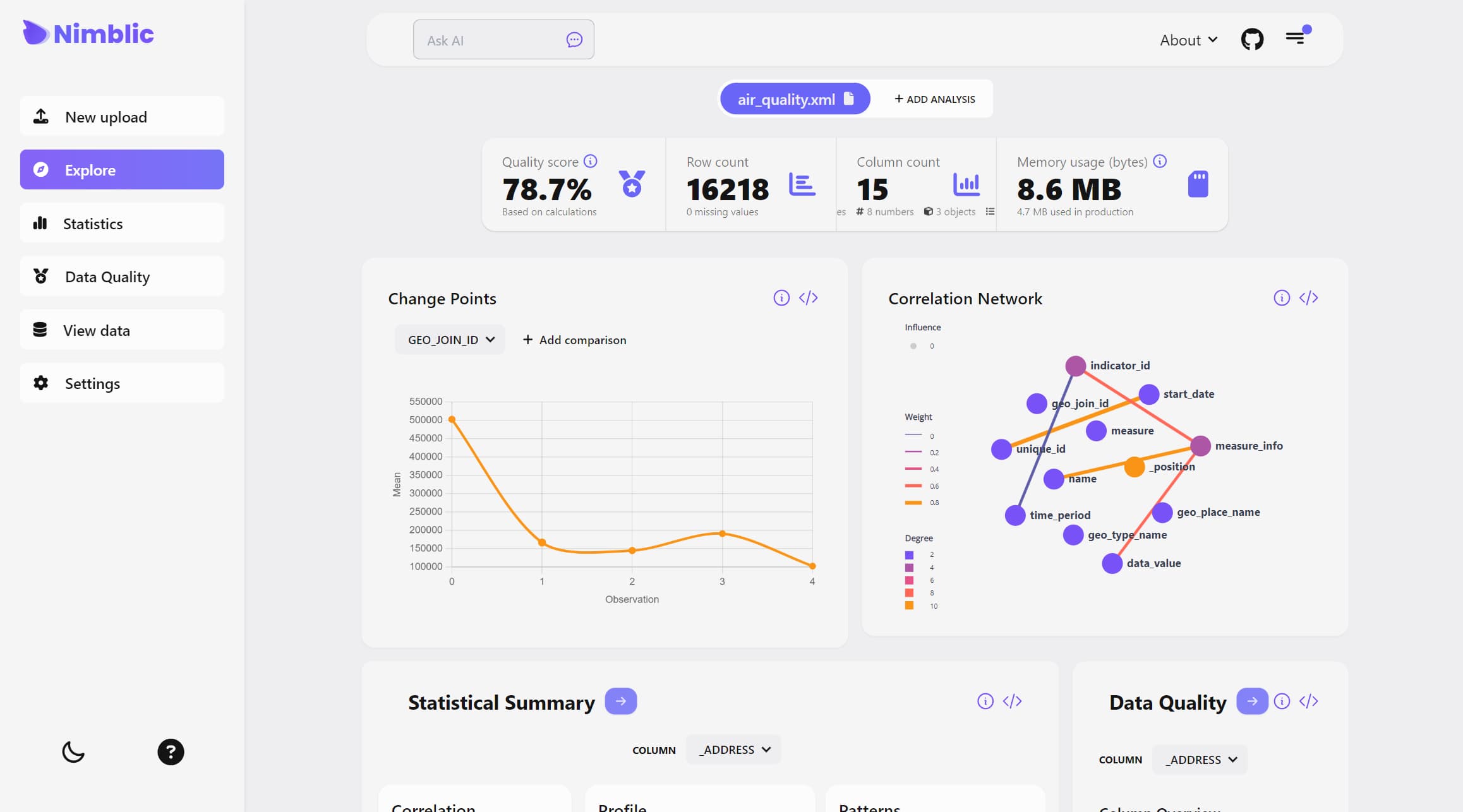
Task: Click Quality score info icon
Action: [x=590, y=161]
